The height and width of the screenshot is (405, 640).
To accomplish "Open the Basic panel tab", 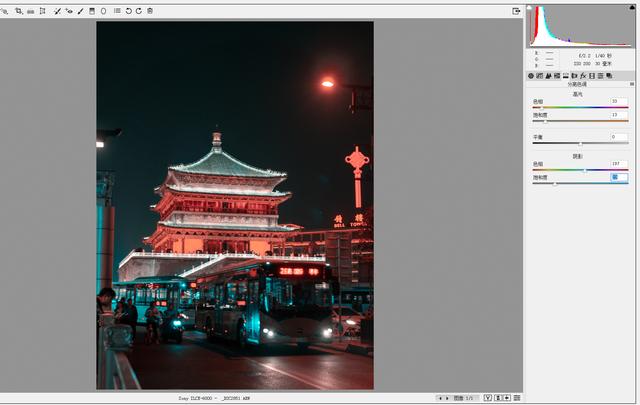I will pos(531,76).
